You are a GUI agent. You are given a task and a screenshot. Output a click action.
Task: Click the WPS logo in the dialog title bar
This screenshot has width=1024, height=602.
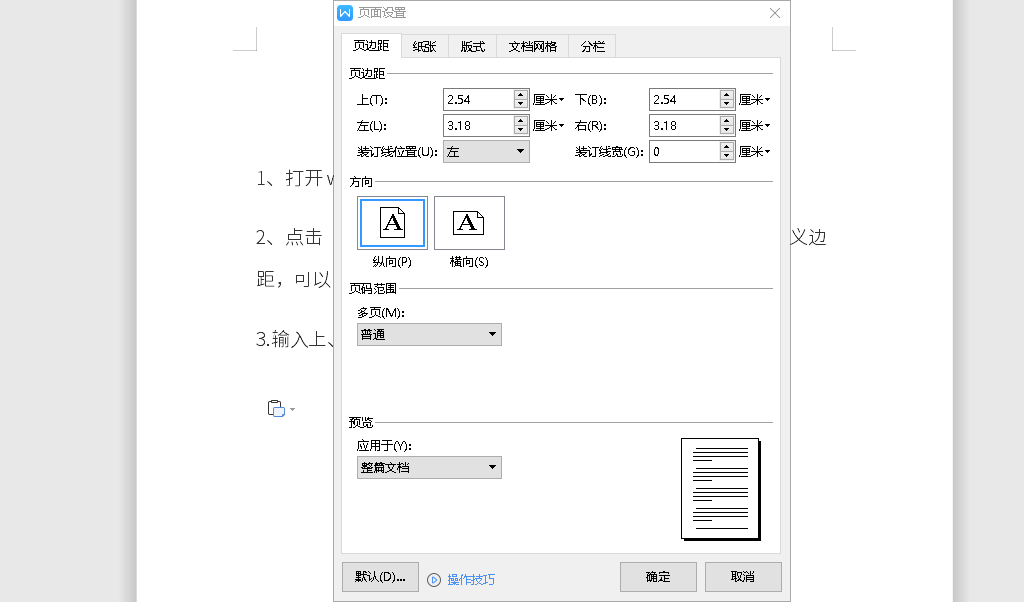(x=347, y=14)
